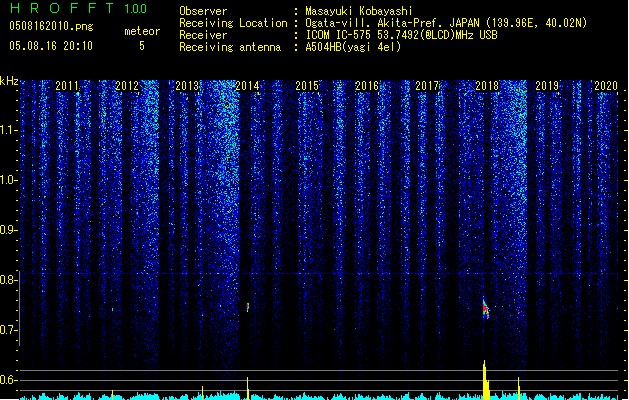The height and width of the screenshot is (400, 629).
Task: Click the tallest yellow intensity spike near 2018
Action: 486,380
